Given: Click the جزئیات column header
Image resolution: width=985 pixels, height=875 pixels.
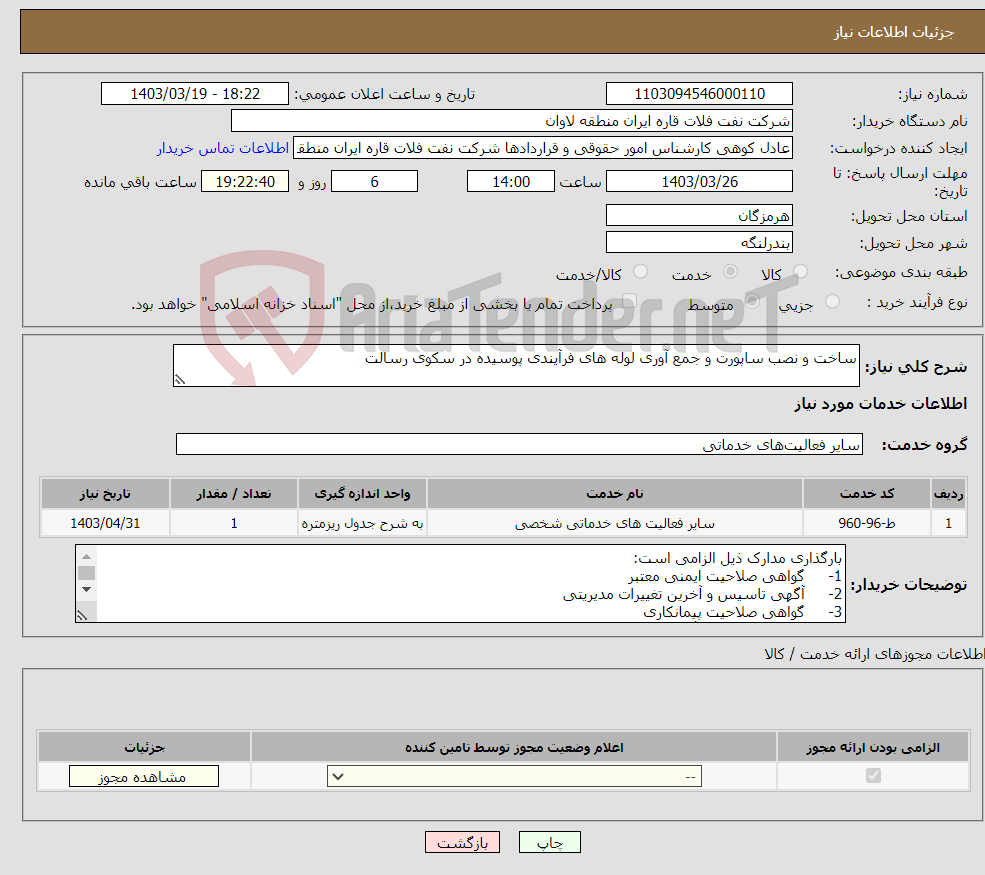Looking at the screenshot, I should (x=144, y=747).
